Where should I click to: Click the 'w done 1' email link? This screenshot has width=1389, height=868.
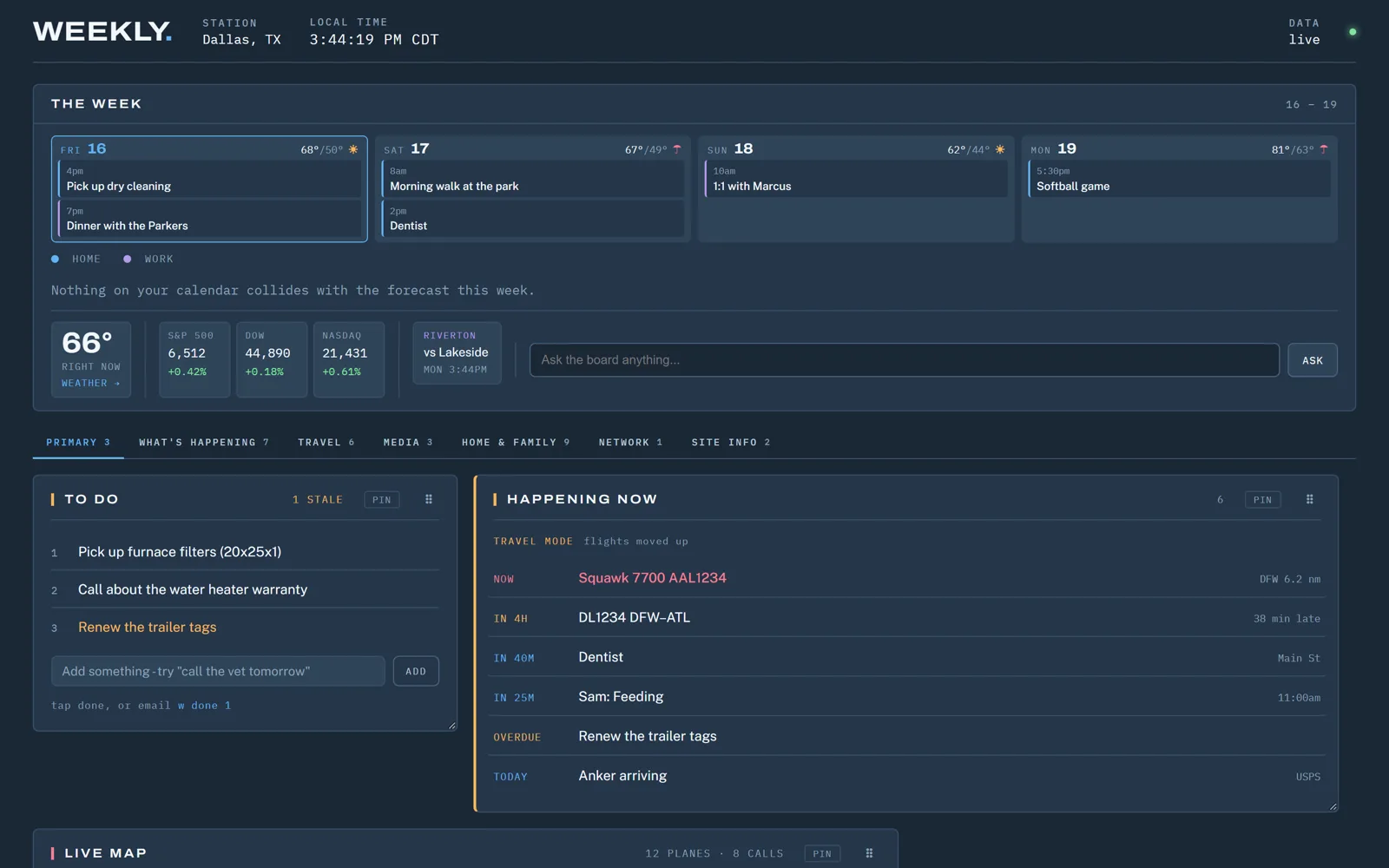(x=205, y=706)
